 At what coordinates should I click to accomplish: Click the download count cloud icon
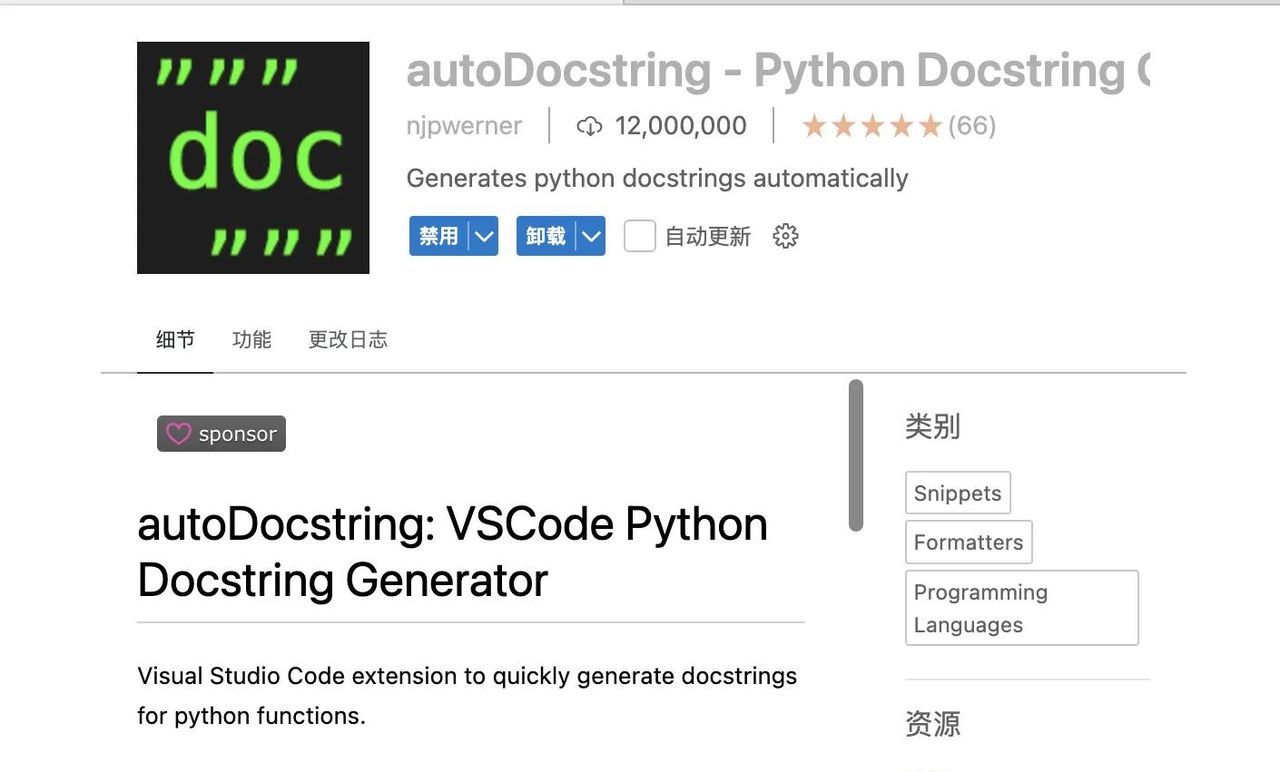click(x=590, y=126)
